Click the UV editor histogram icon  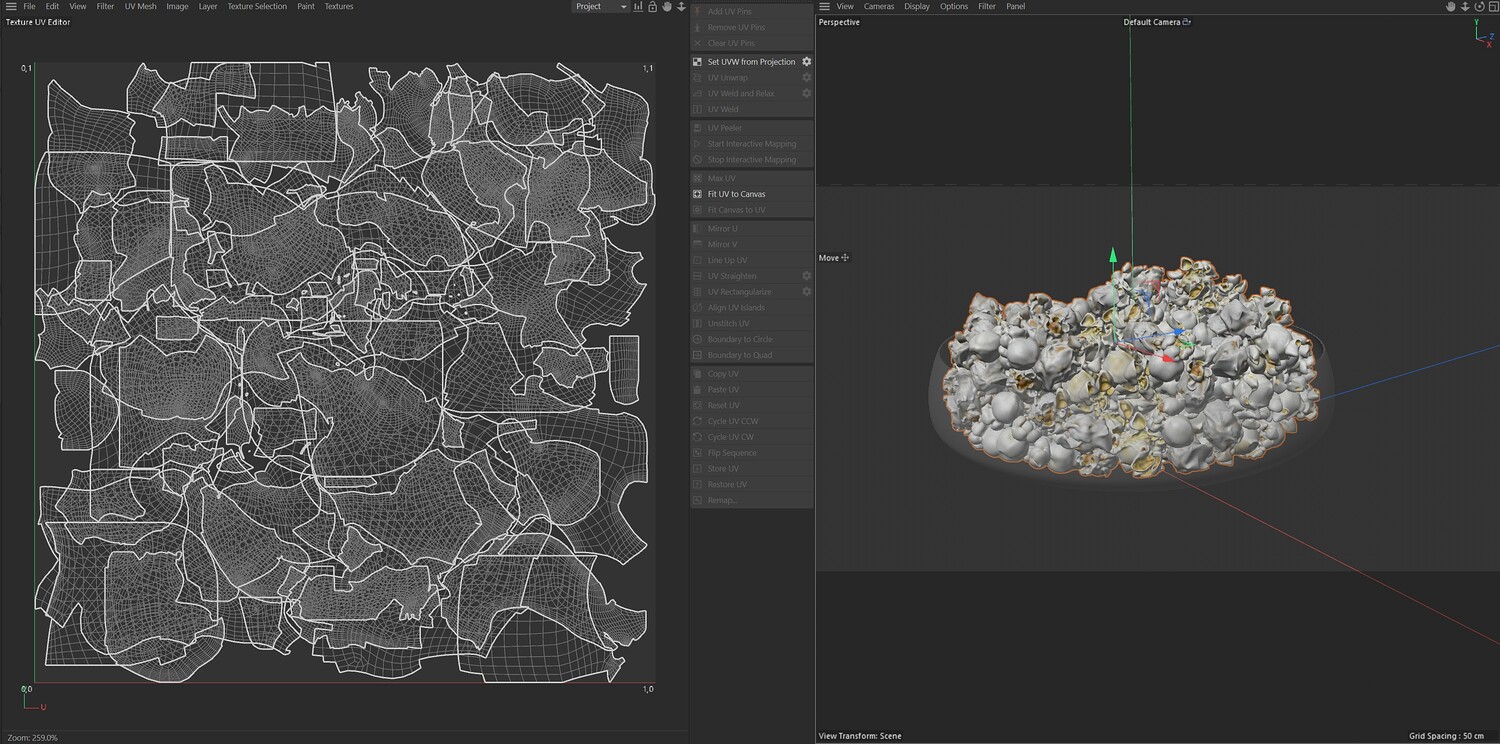[638, 7]
